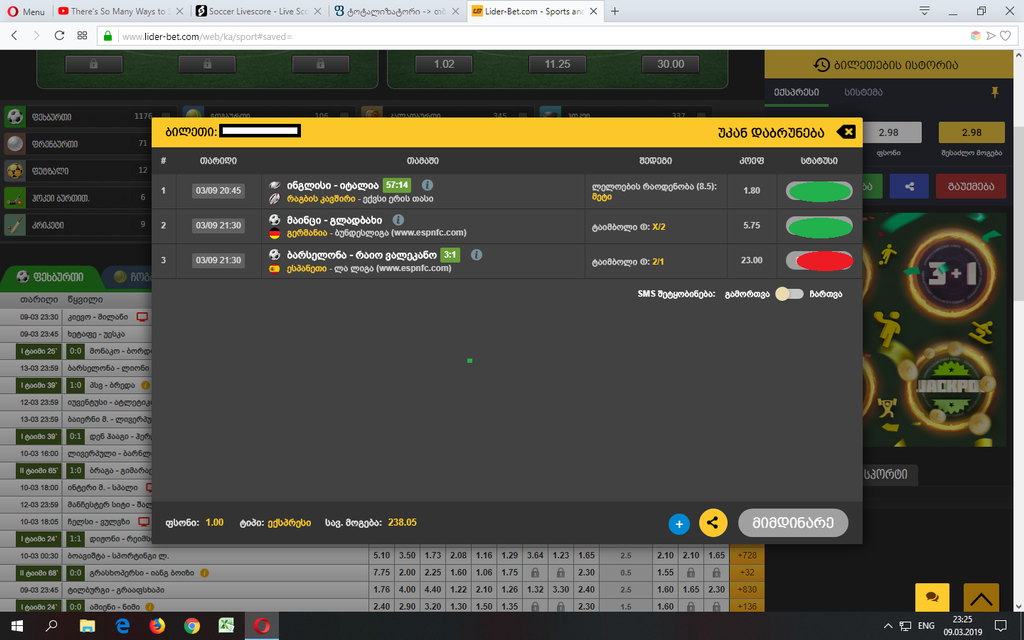1024x640 pixels.
Task: Open the Windows Start menu
Action: pos(17,626)
